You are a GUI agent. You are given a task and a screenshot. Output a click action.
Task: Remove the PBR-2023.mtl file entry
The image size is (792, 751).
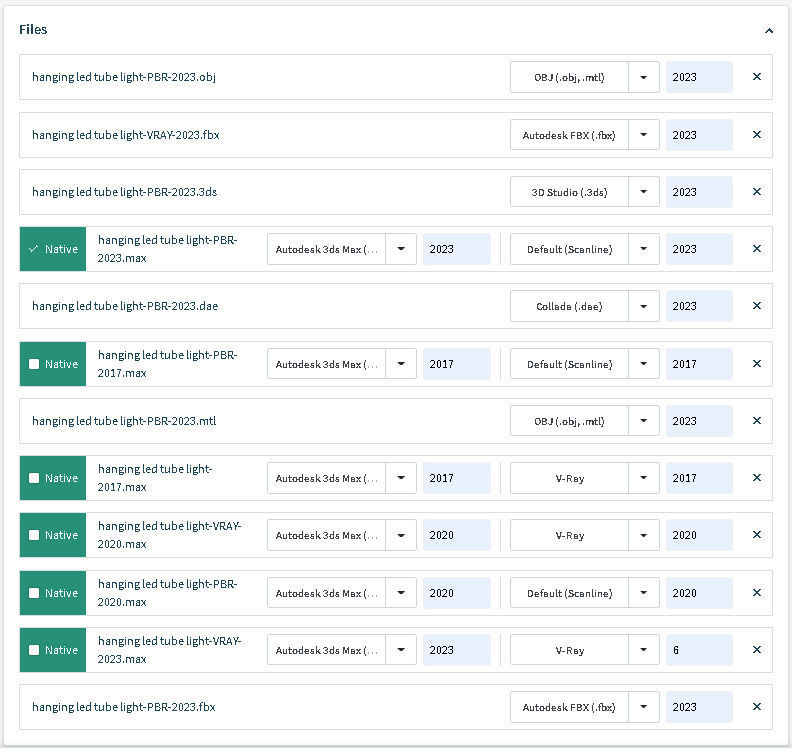pos(756,421)
